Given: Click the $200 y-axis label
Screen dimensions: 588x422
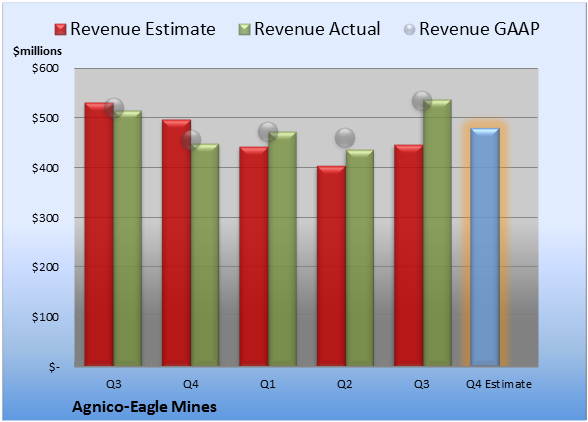Looking at the screenshot, I should point(45,267).
